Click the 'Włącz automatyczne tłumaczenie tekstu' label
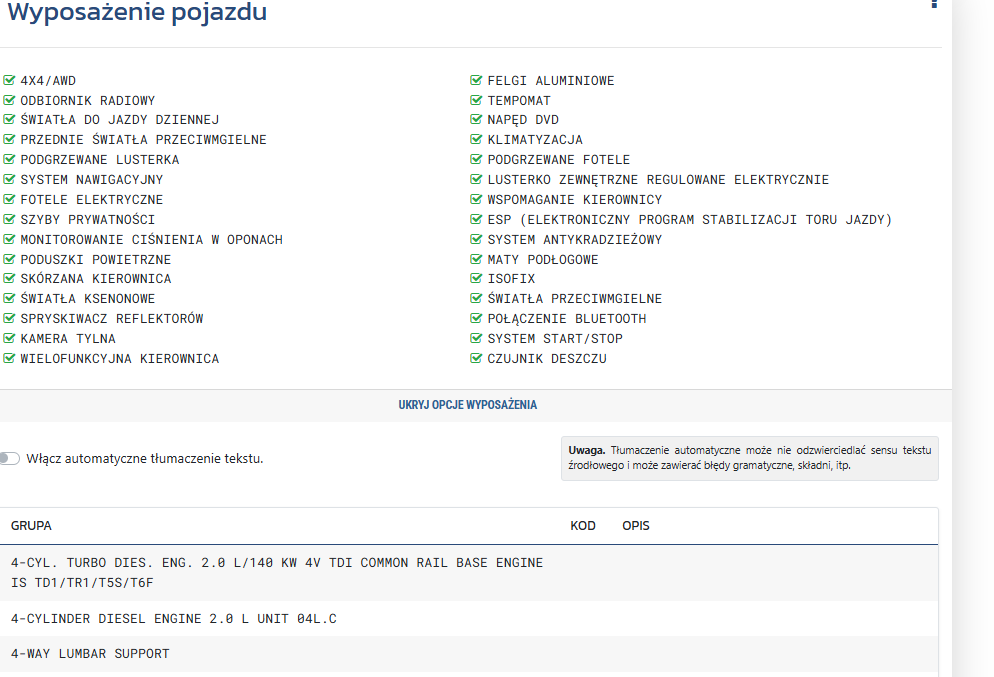The height and width of the screenshot is (677, 994). coord(145,459)
